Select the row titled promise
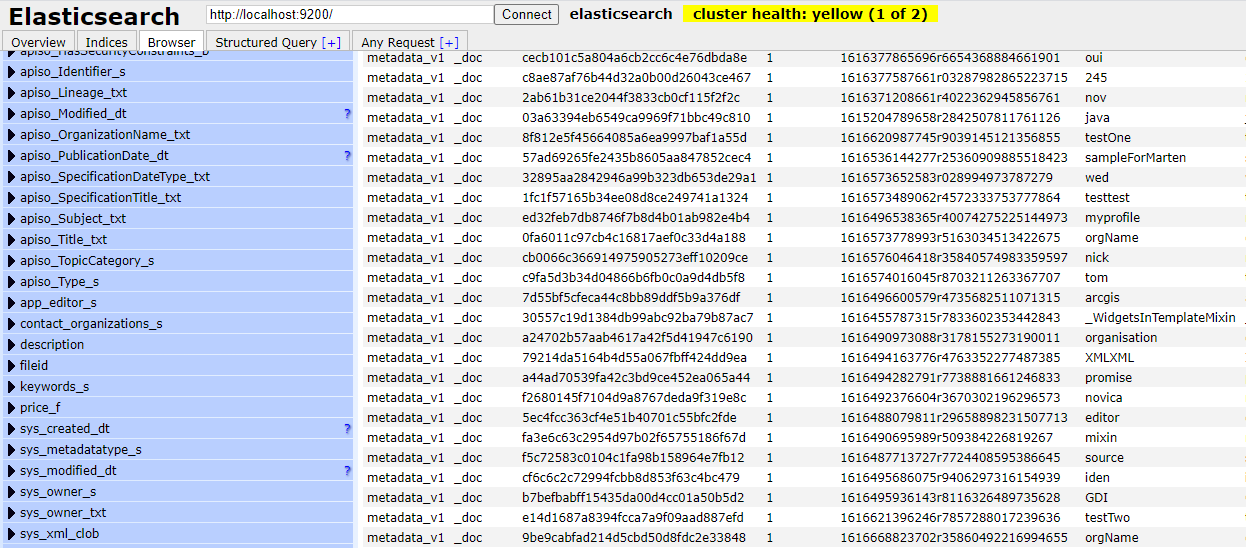1246x548 pixels. pos(803,378)
